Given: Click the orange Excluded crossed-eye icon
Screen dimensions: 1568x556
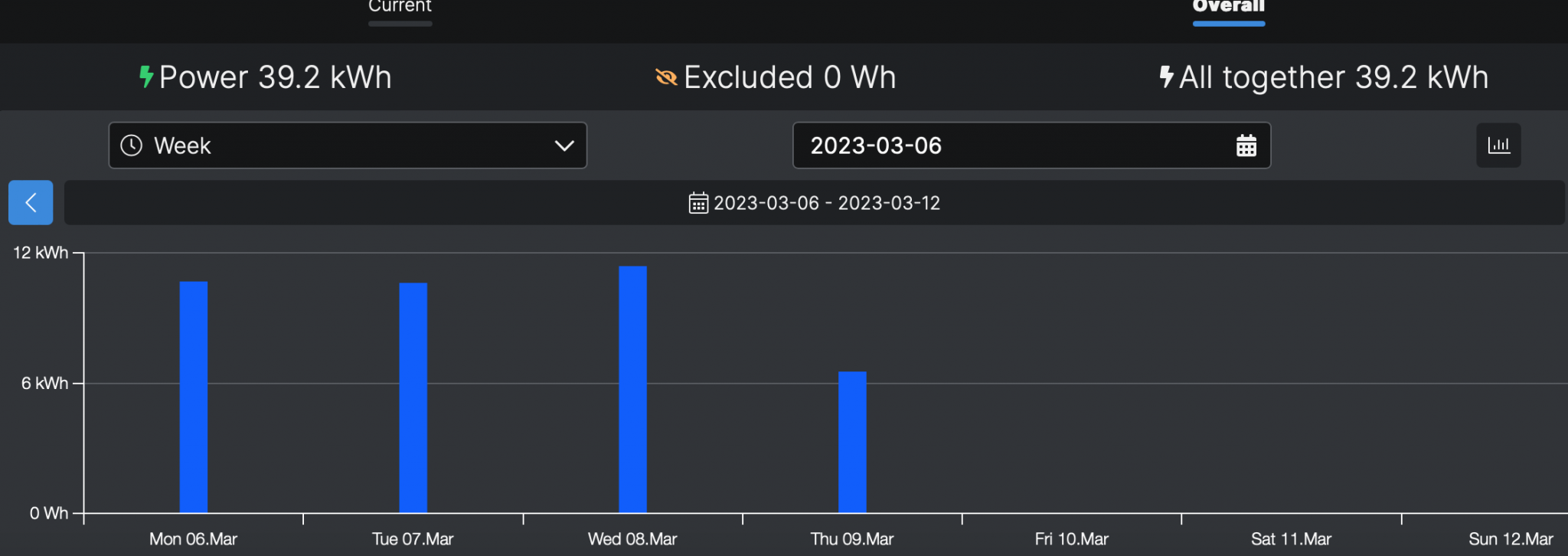Looking at the screenshot, I should (x=666, y=77).
